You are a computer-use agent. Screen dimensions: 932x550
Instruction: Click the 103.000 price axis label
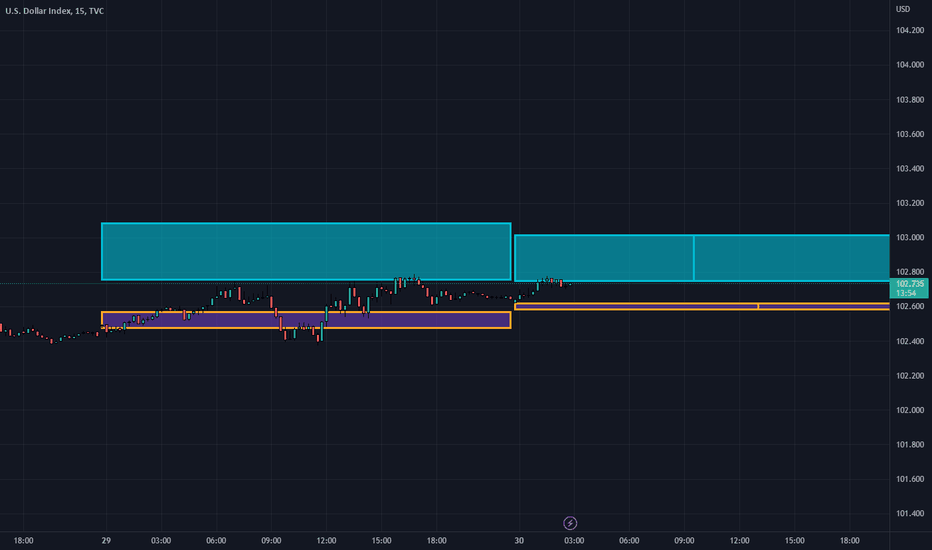[910, 238]
